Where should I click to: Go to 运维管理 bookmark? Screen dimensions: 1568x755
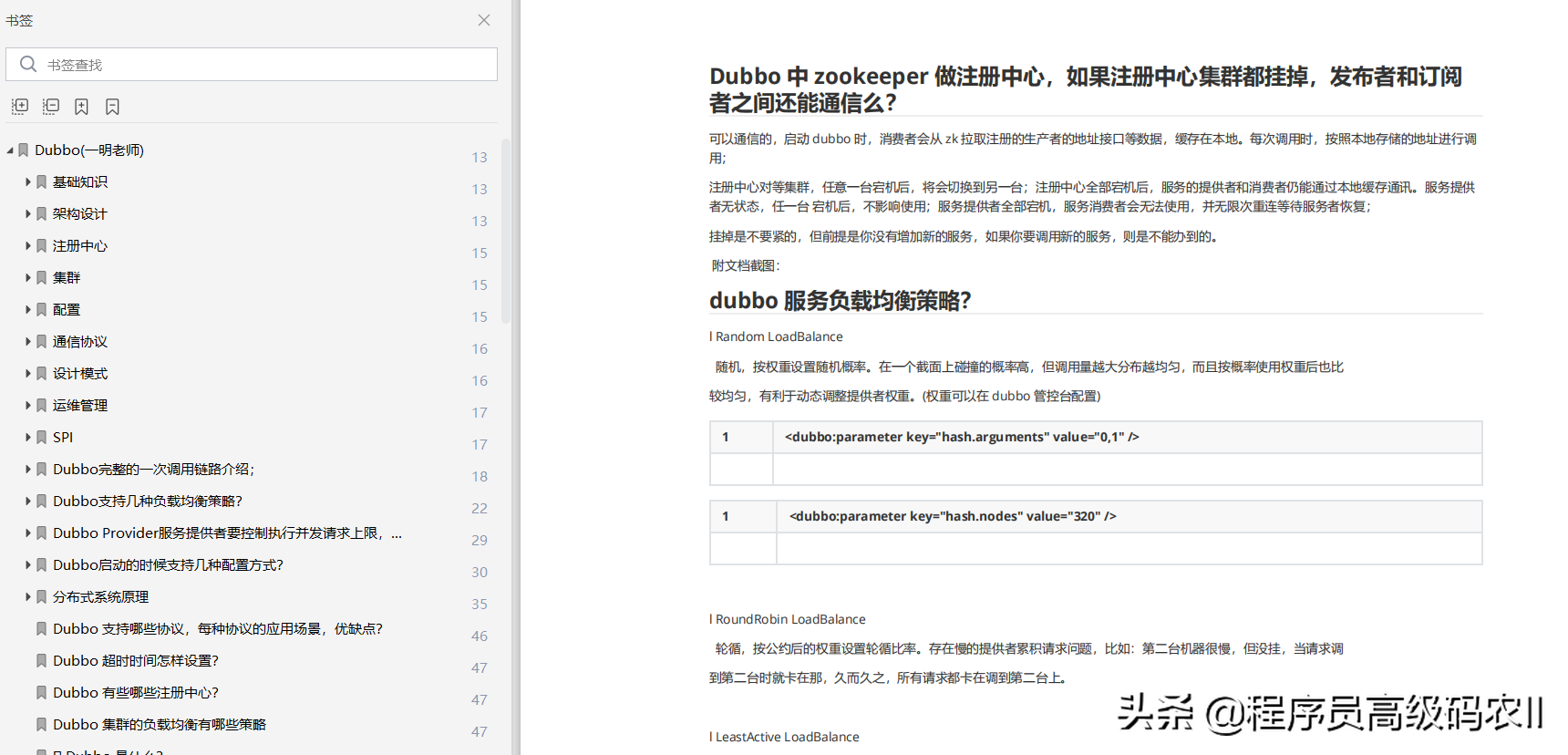coord(80,406)
